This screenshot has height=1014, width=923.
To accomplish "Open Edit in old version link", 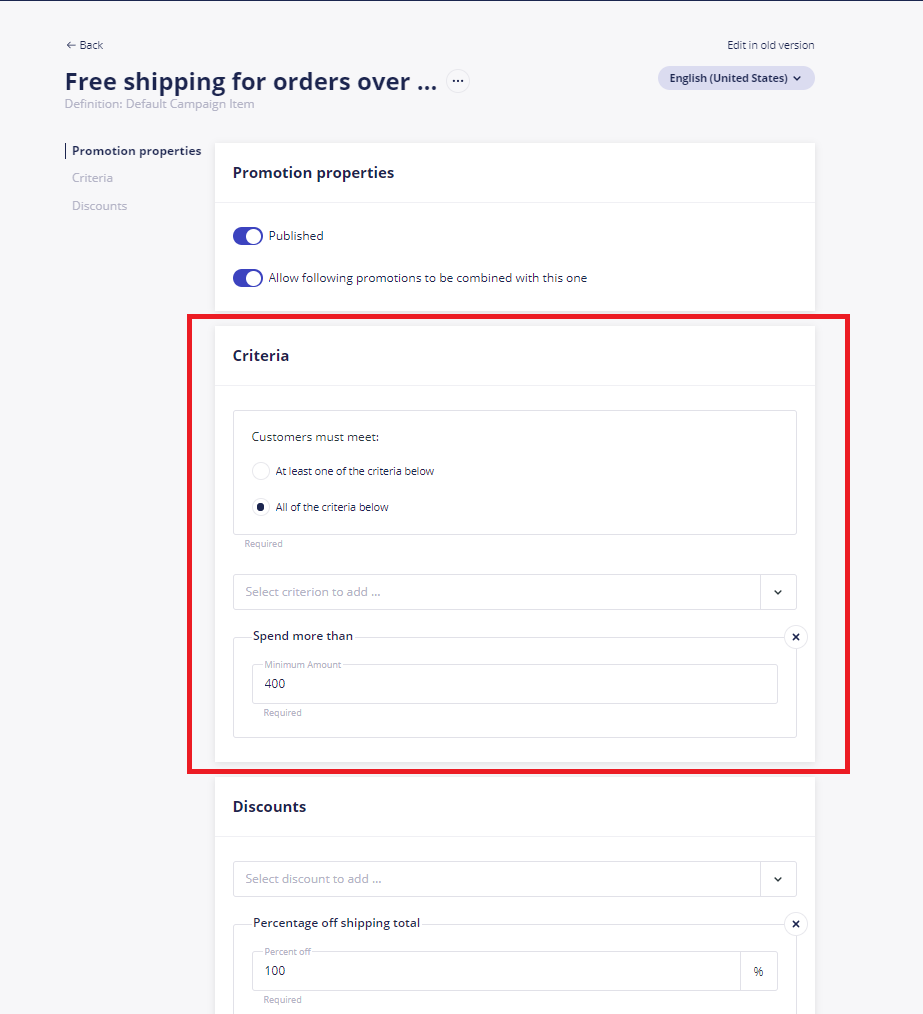I will pos(770,45).
